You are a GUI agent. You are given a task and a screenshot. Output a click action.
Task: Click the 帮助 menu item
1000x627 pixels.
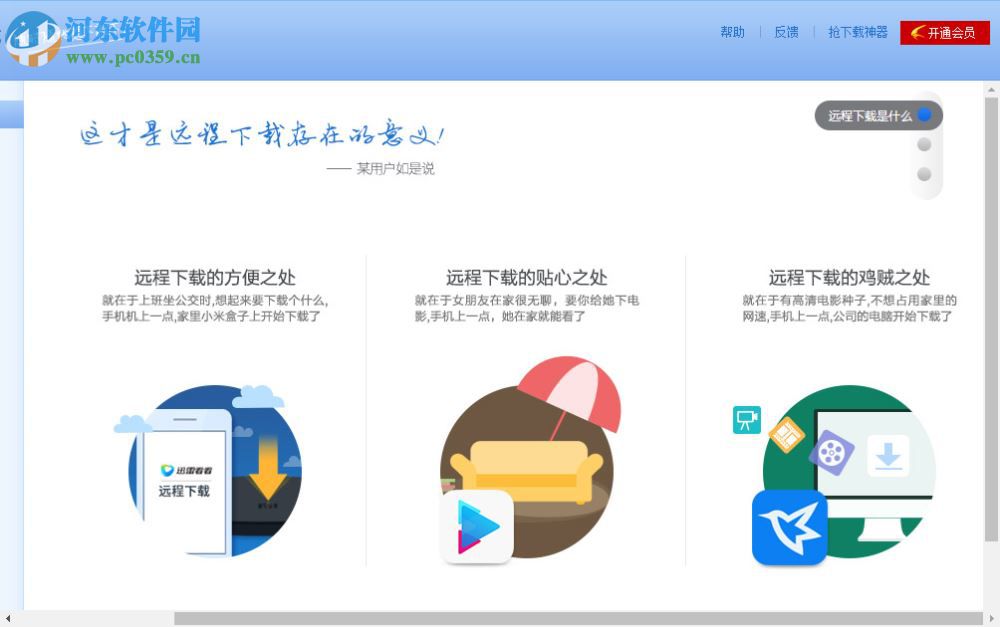[732, 32]
